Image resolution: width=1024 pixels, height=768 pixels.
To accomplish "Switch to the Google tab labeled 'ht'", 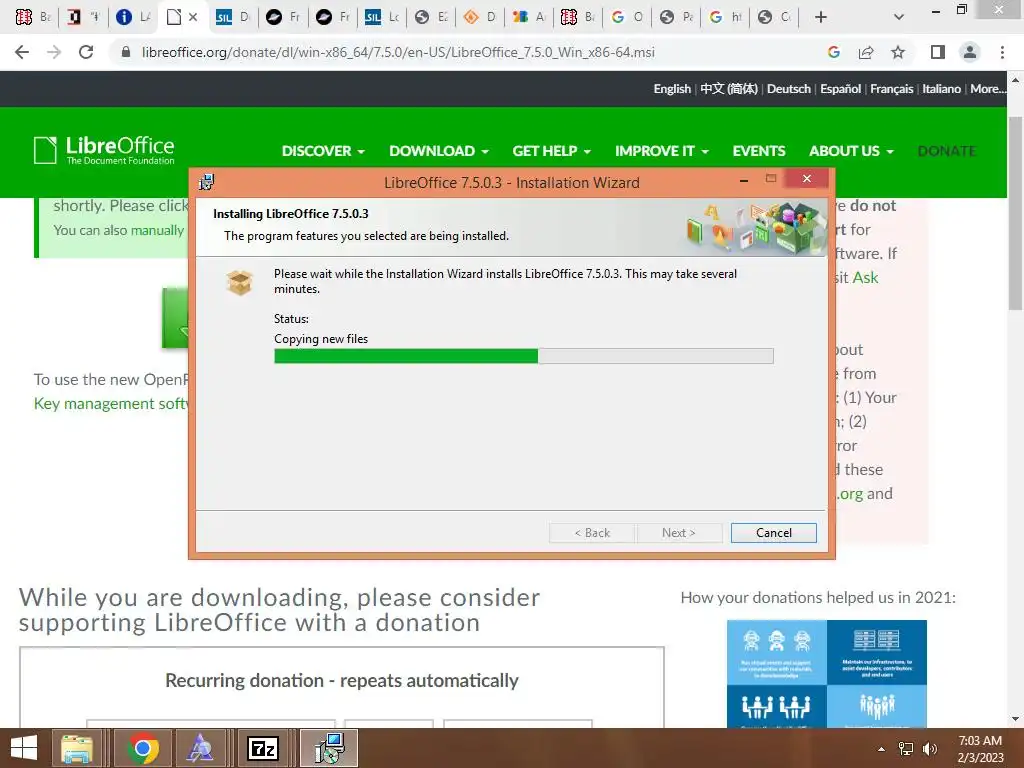I will pos(726,17).
